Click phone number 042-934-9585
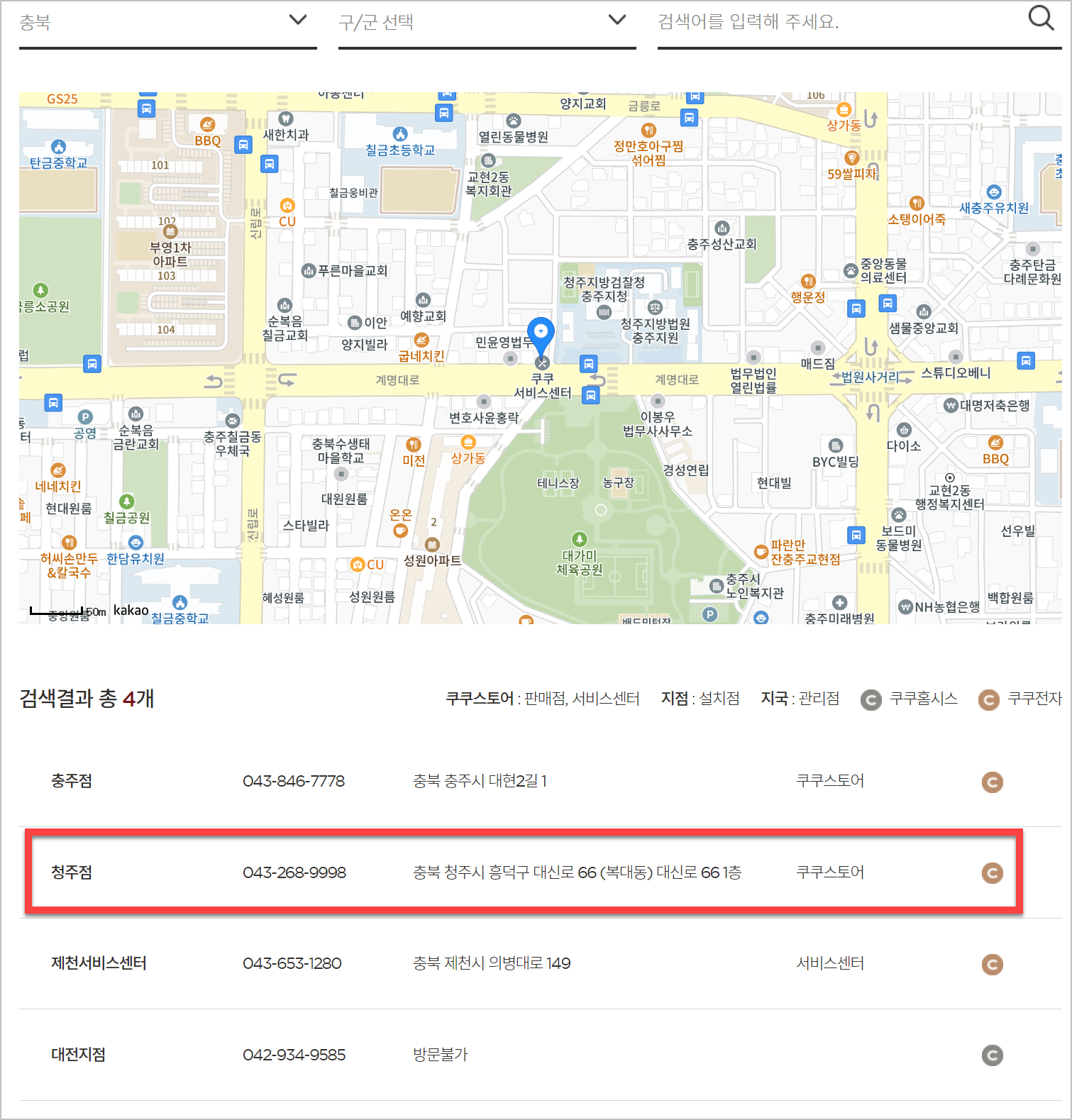 tap(294, 1055)
